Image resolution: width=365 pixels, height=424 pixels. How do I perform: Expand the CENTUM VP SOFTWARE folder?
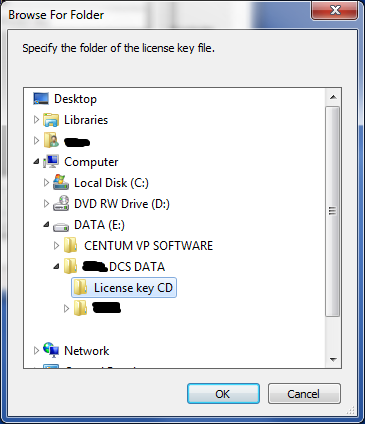point(56,246)
